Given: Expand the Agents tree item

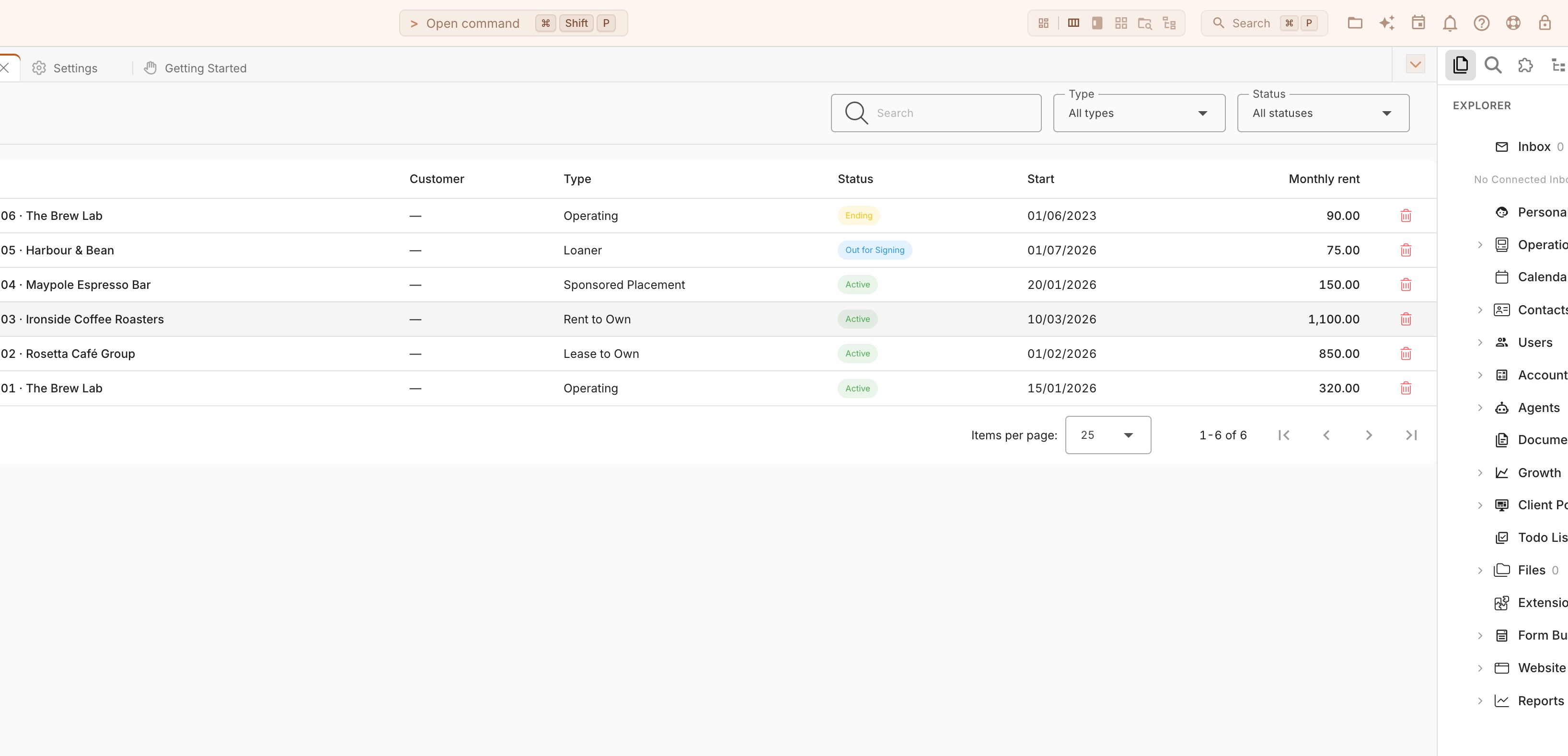Looking at the screenshot, I should [1480, 408].
